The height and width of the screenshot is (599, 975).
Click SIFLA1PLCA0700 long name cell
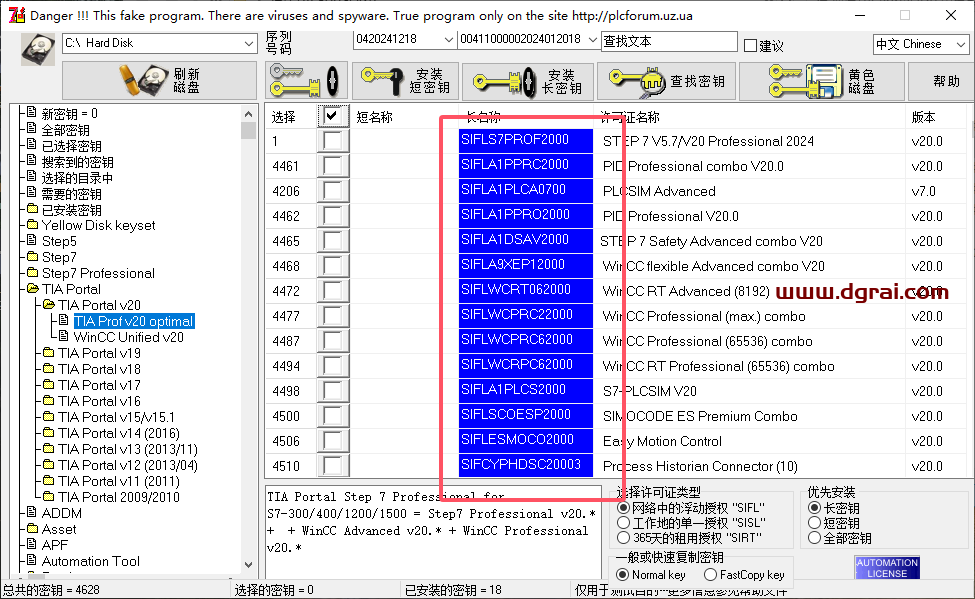[525, 190]
